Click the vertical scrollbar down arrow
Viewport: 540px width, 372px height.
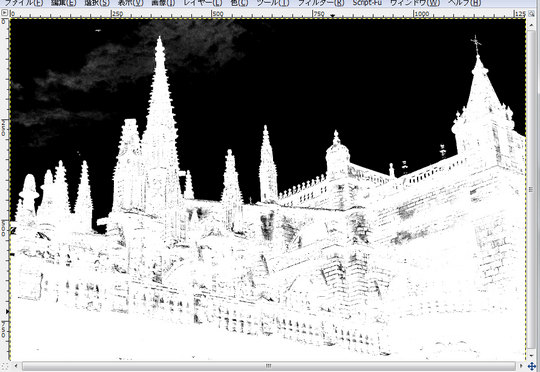tap(532, 356)
